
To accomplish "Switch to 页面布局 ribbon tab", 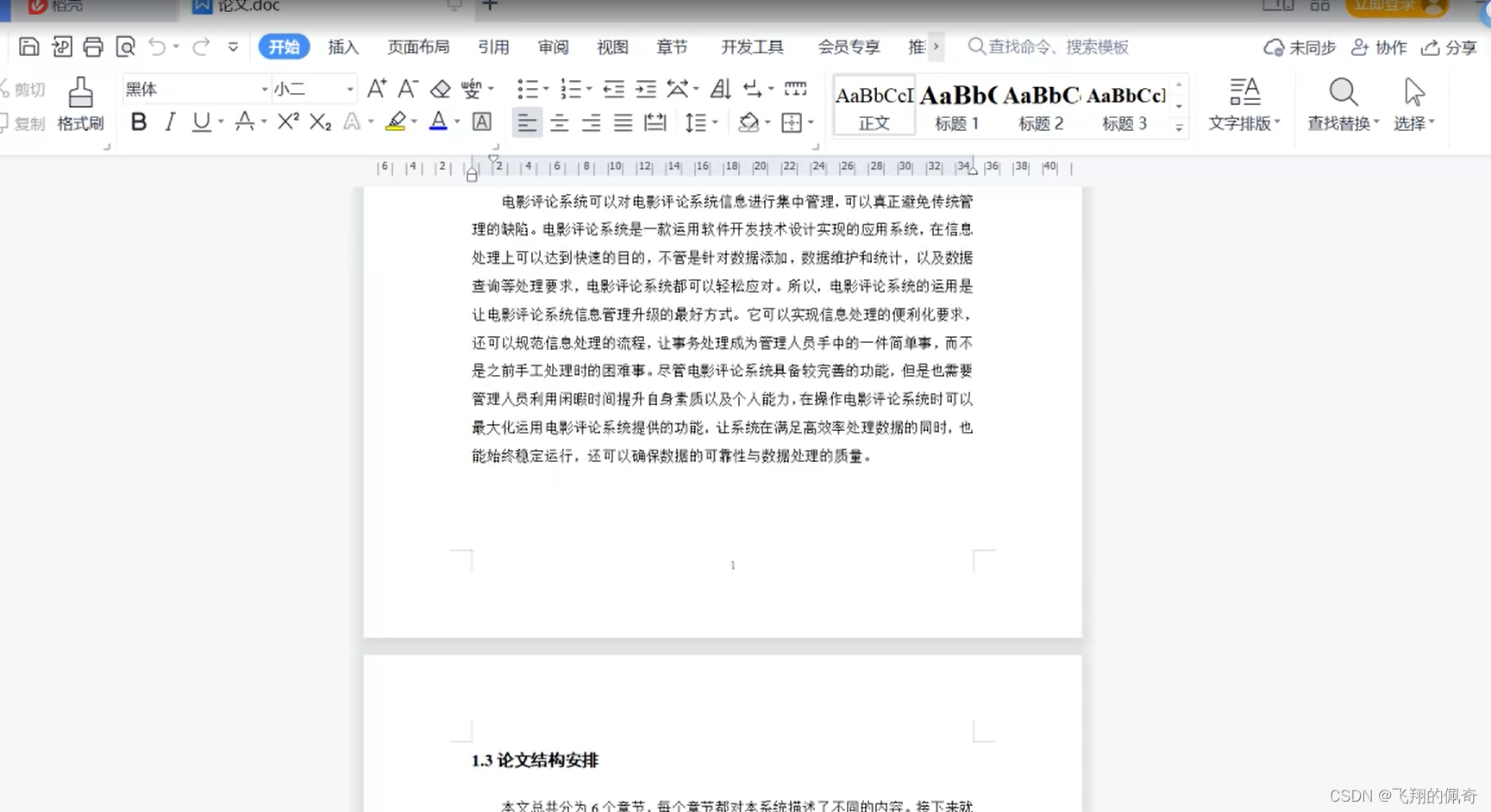I will (x=418, y=47).
